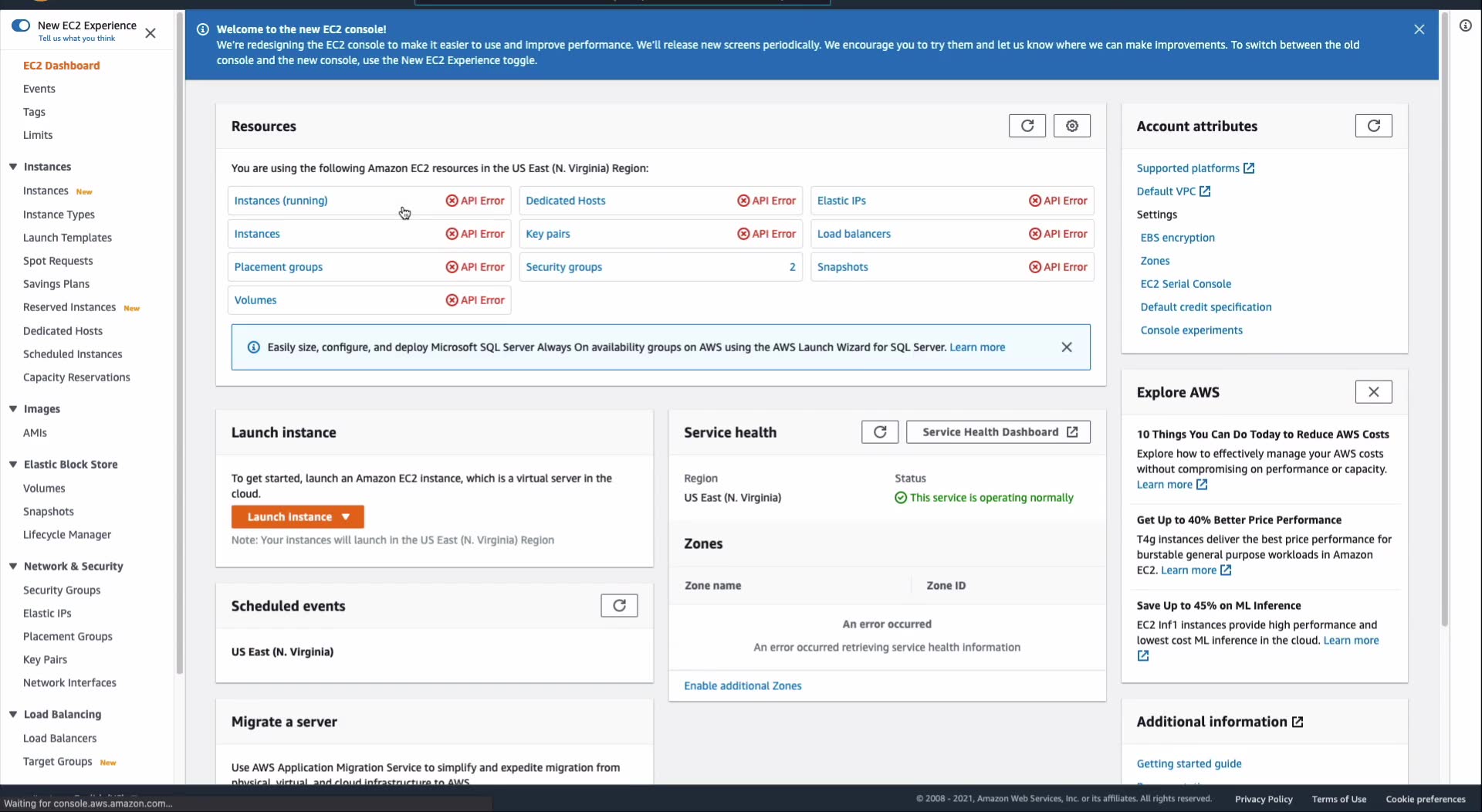Open Snapshots resource link
Image resolution: width=1482 pixels, height=812 pixels.
(x=843, y=267)
